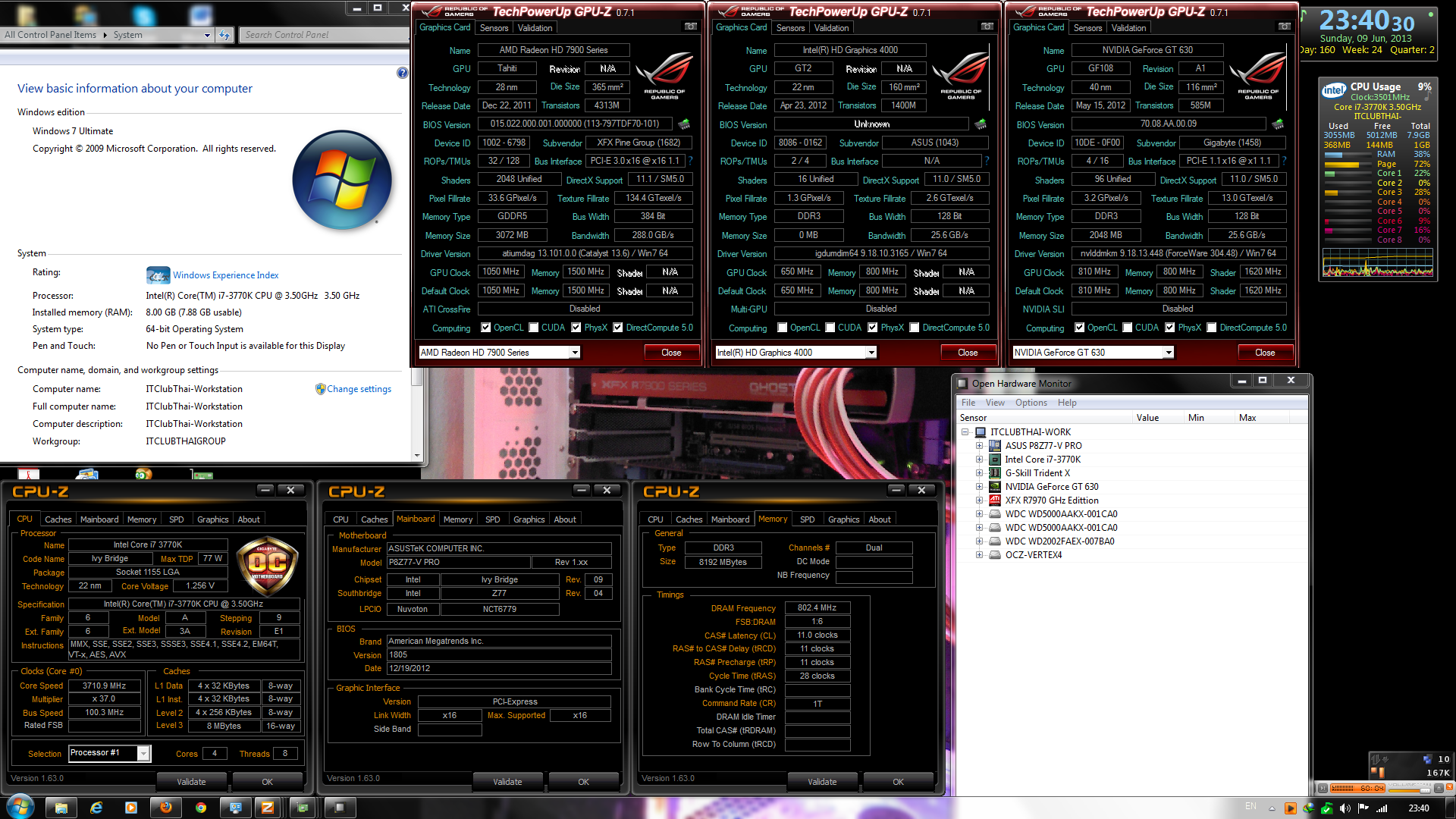Open Google Chrome from the taskbar
Viewport: 1456px width, 819px height.
point(201,808)
